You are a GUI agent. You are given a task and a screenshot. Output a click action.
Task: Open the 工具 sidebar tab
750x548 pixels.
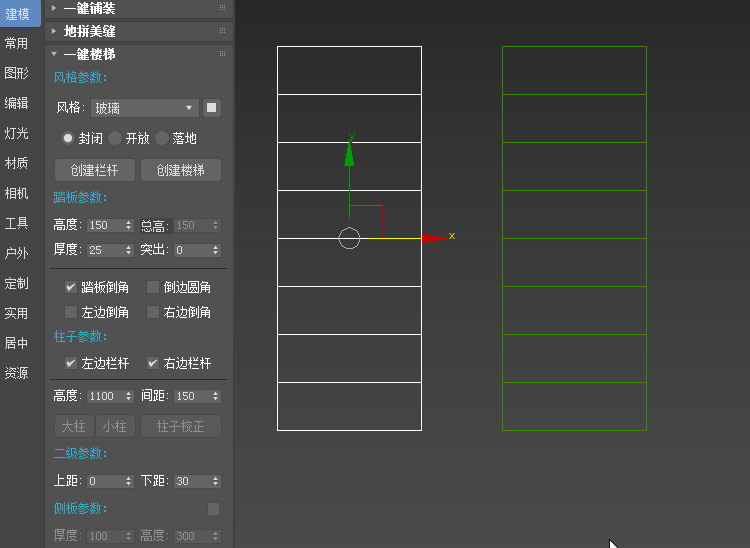click(x=17, y=223)
